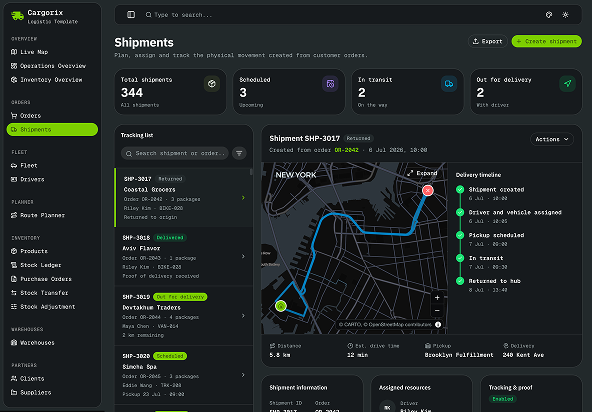The height and width of the screenshot is (412, 592).
Task: Click the Total shipments card icon
Action: point(212,84)
